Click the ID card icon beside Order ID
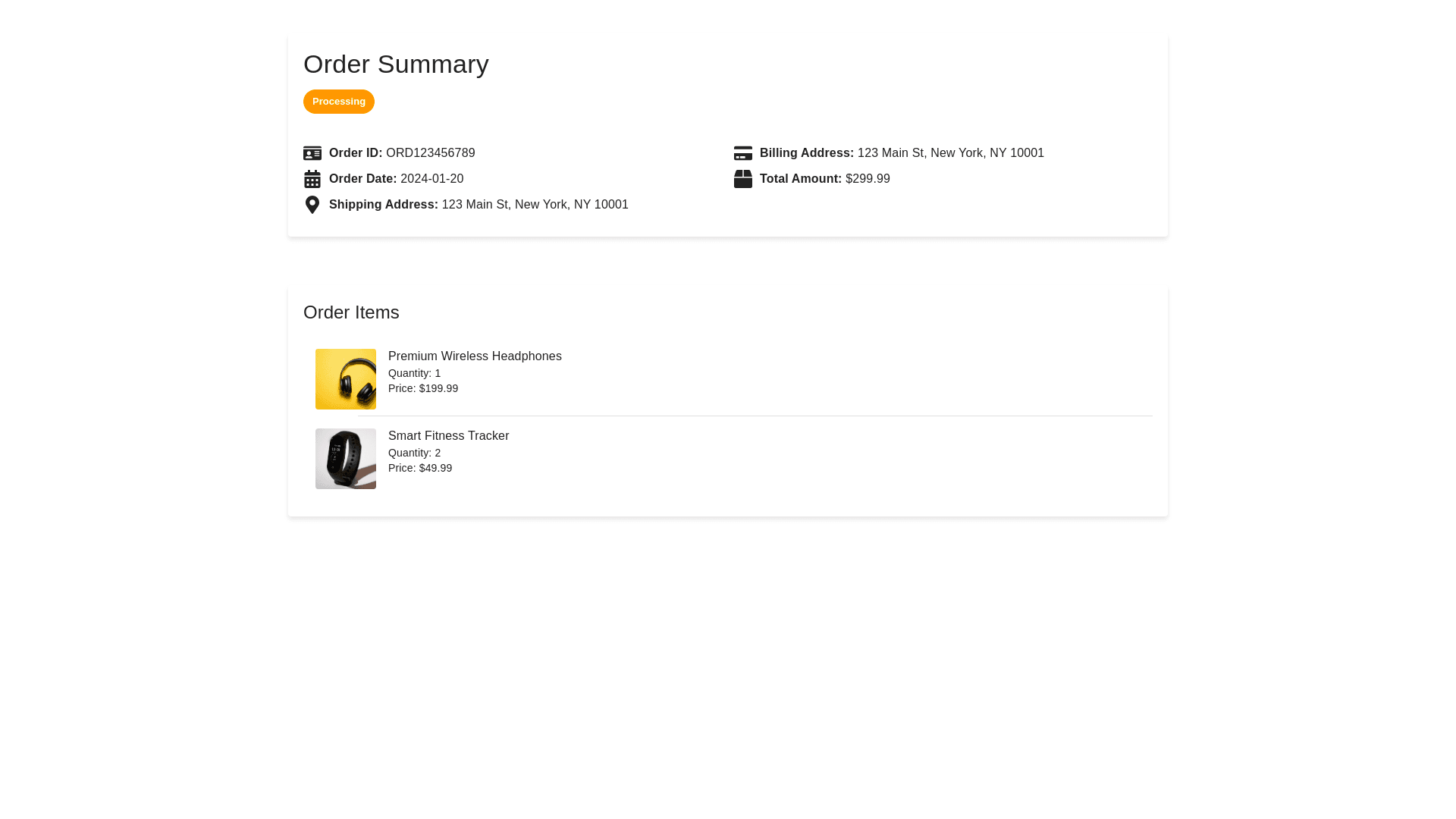 tap(312, 153)
